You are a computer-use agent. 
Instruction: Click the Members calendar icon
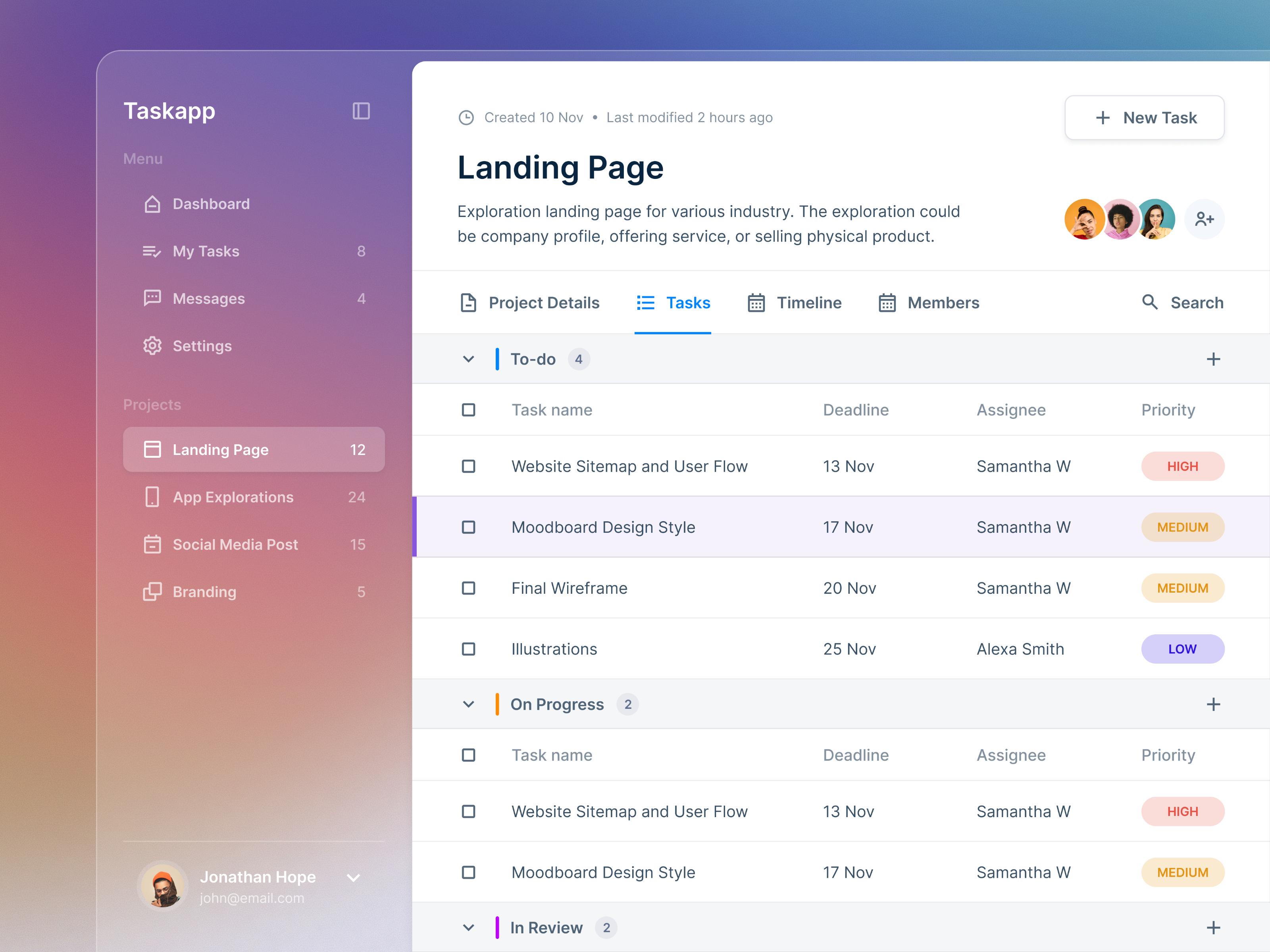tap(887, 302)
